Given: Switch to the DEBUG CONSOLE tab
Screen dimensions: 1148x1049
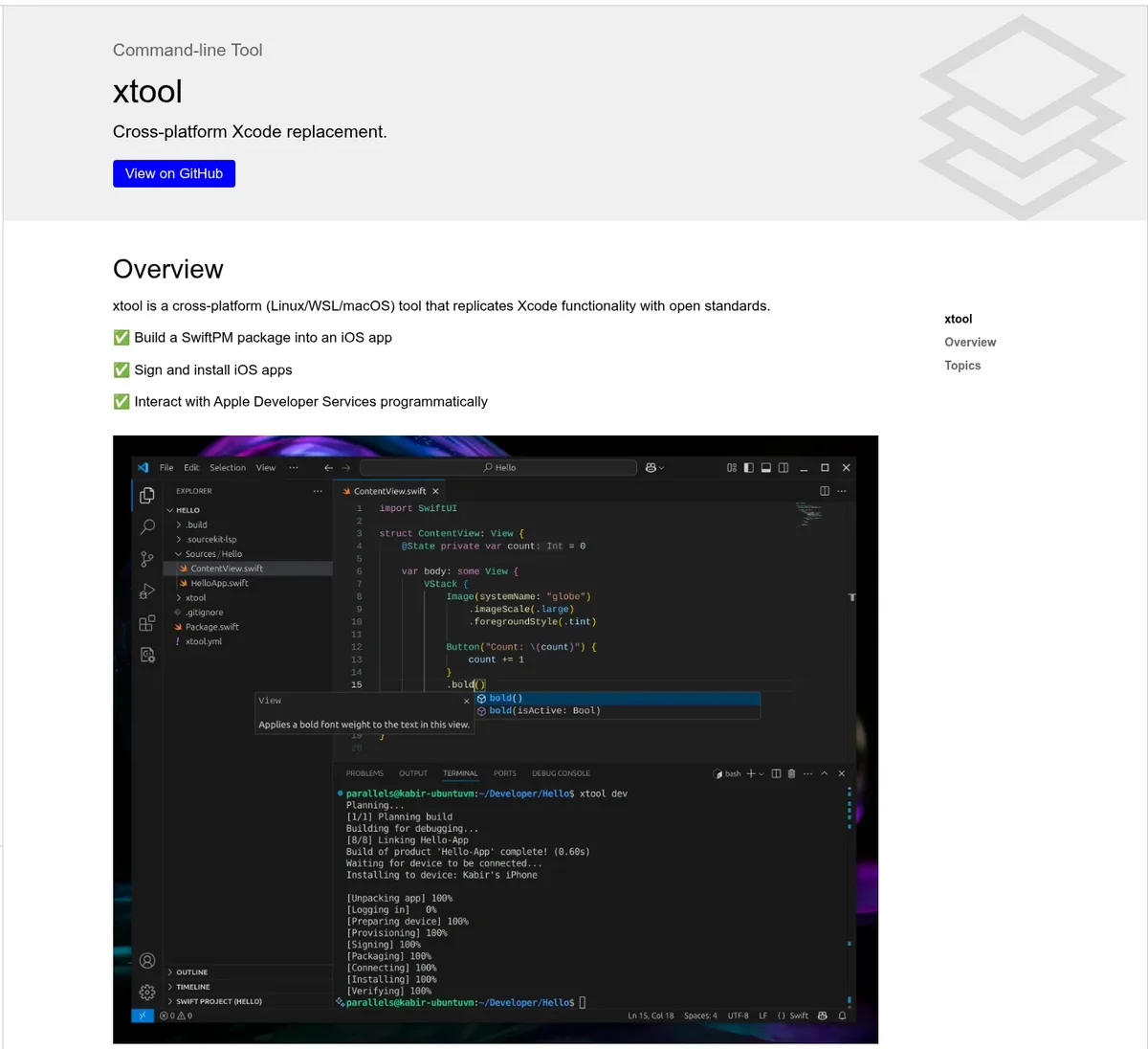Looking at the screenshot, I should coord(561,773).
